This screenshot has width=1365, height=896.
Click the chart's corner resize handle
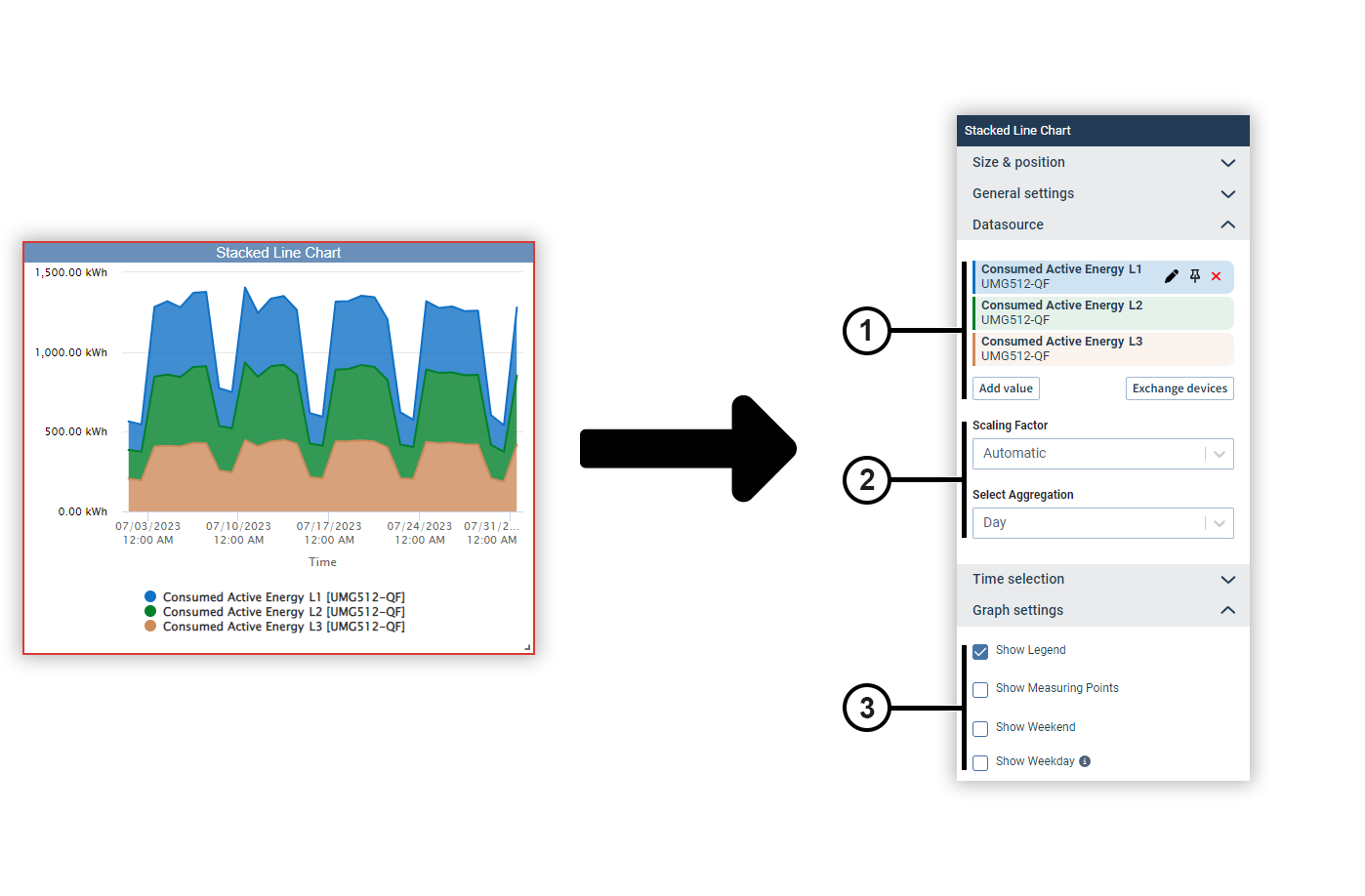pos(526,646)
